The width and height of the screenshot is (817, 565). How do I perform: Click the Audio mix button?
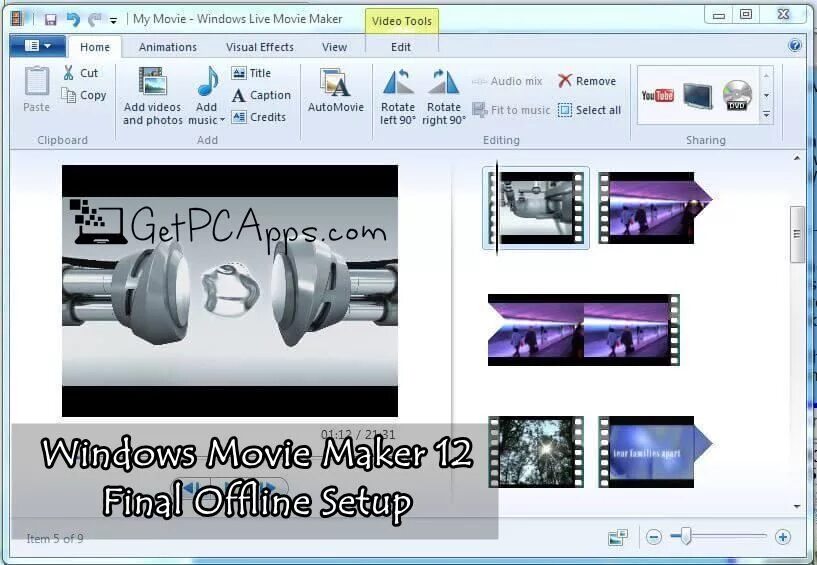pos(506,81)
